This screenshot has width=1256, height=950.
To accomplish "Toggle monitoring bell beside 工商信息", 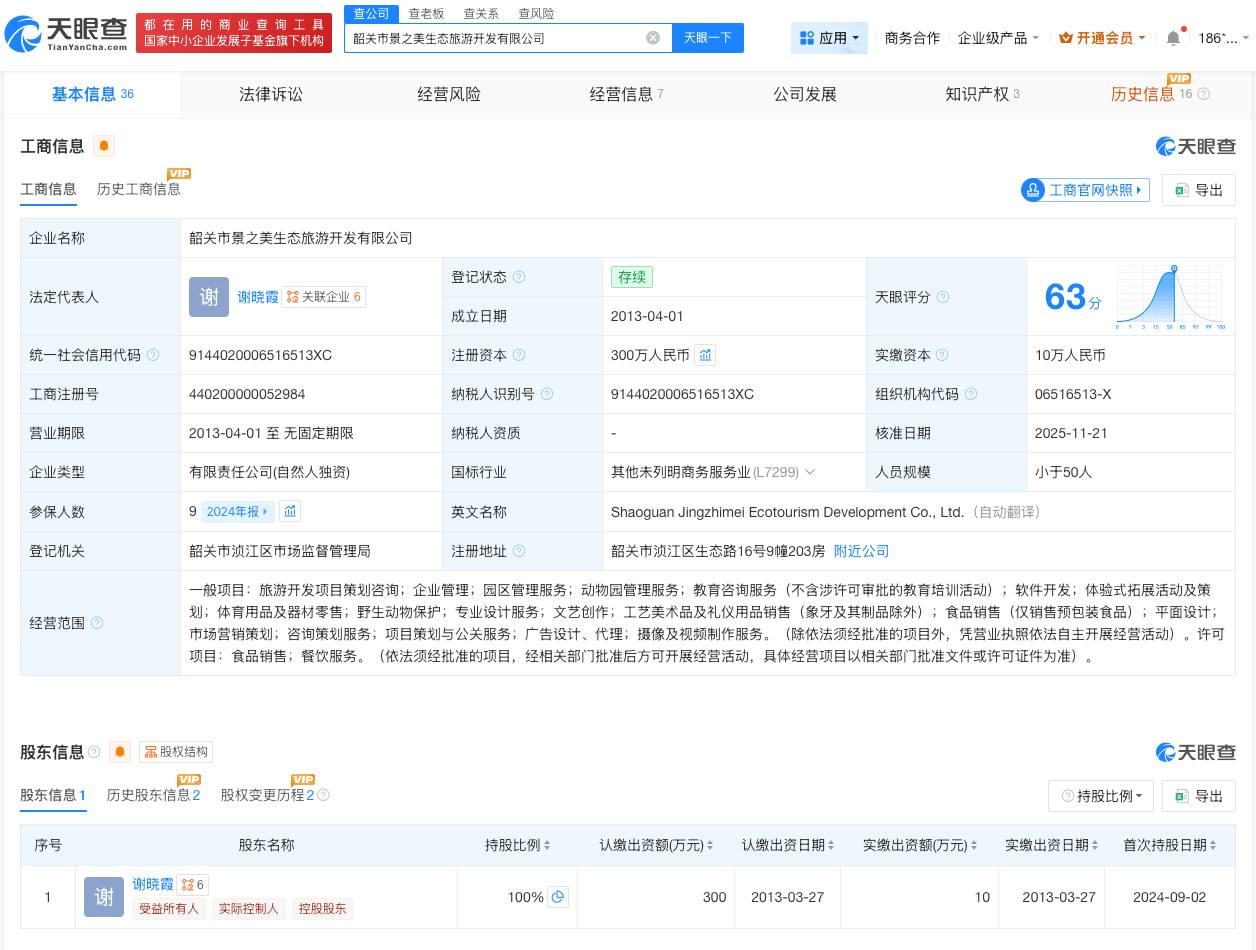I will point(104,146).
